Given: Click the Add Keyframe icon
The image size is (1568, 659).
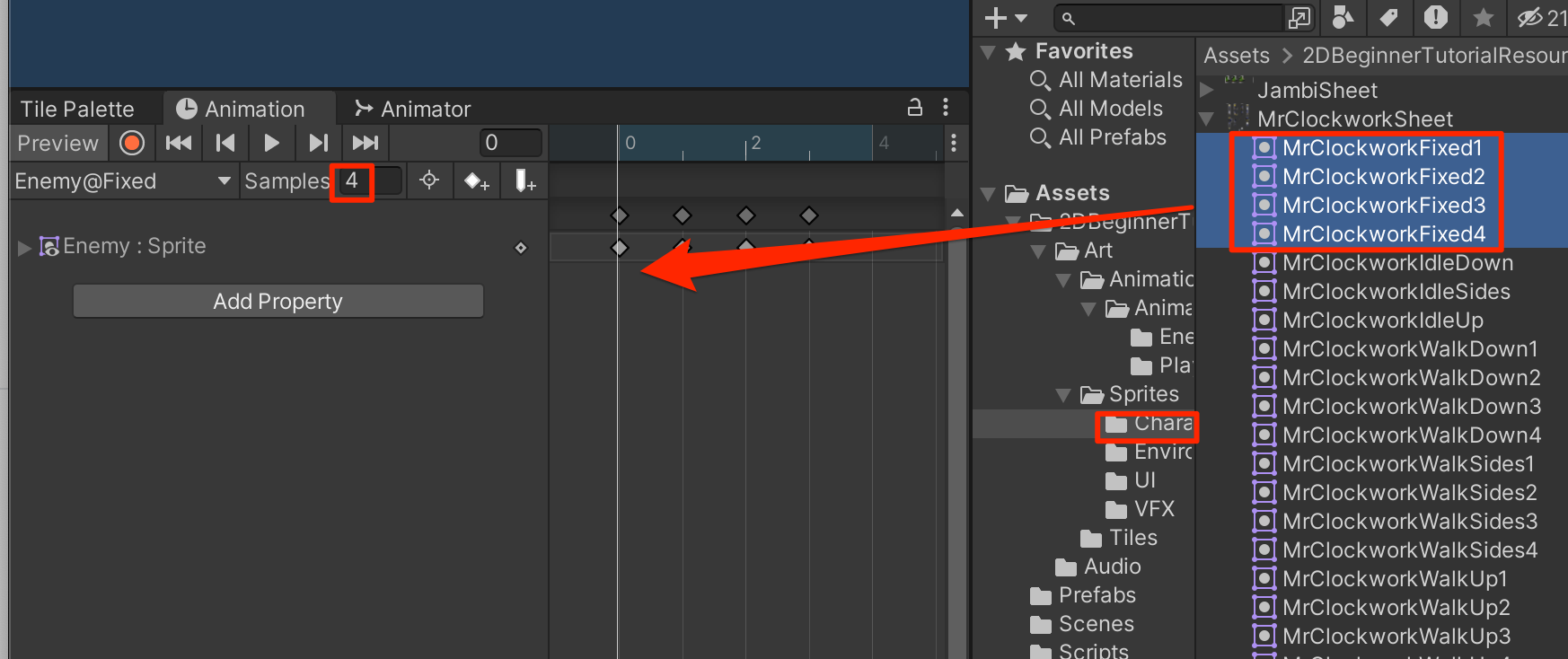Looking at the screenshot, I should 476,181.
